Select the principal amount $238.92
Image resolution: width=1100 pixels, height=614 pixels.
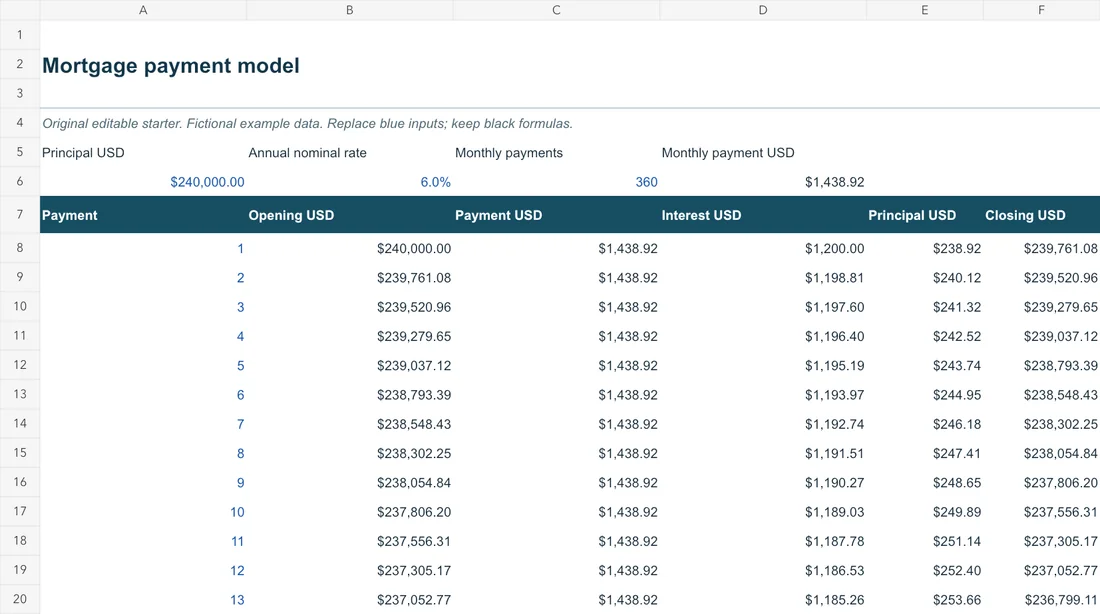coord(957,248)
